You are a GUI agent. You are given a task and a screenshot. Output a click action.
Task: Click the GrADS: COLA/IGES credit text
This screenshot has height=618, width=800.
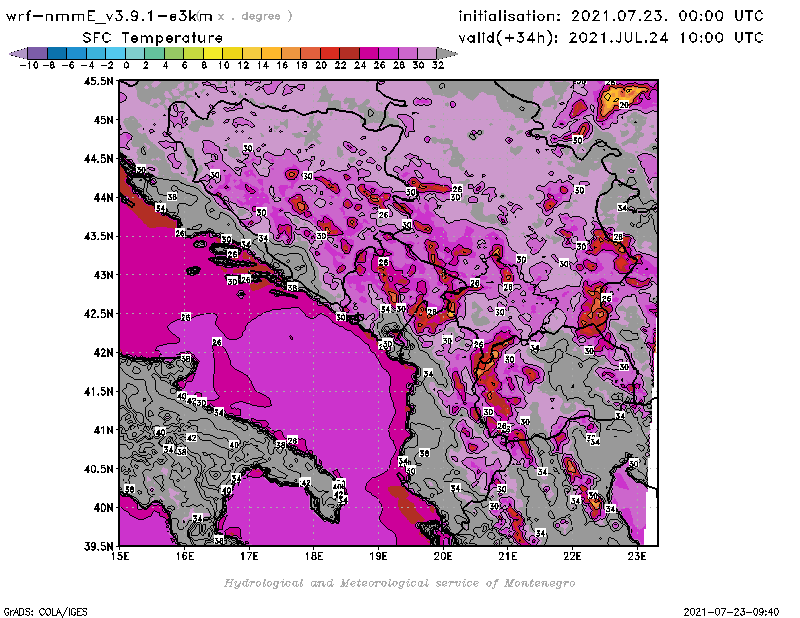point(45,612)
